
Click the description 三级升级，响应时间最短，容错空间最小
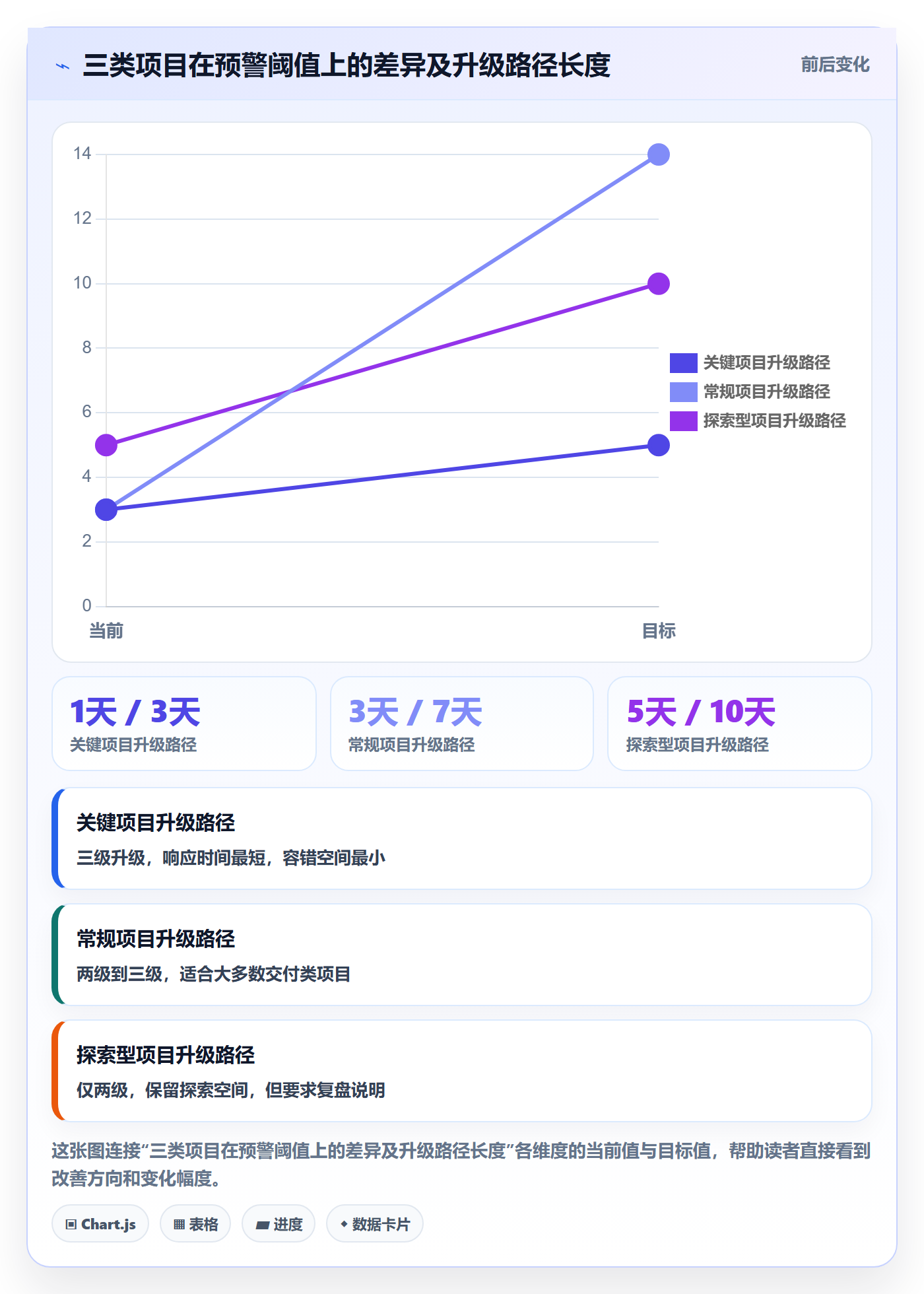click(x=231, y=858)
